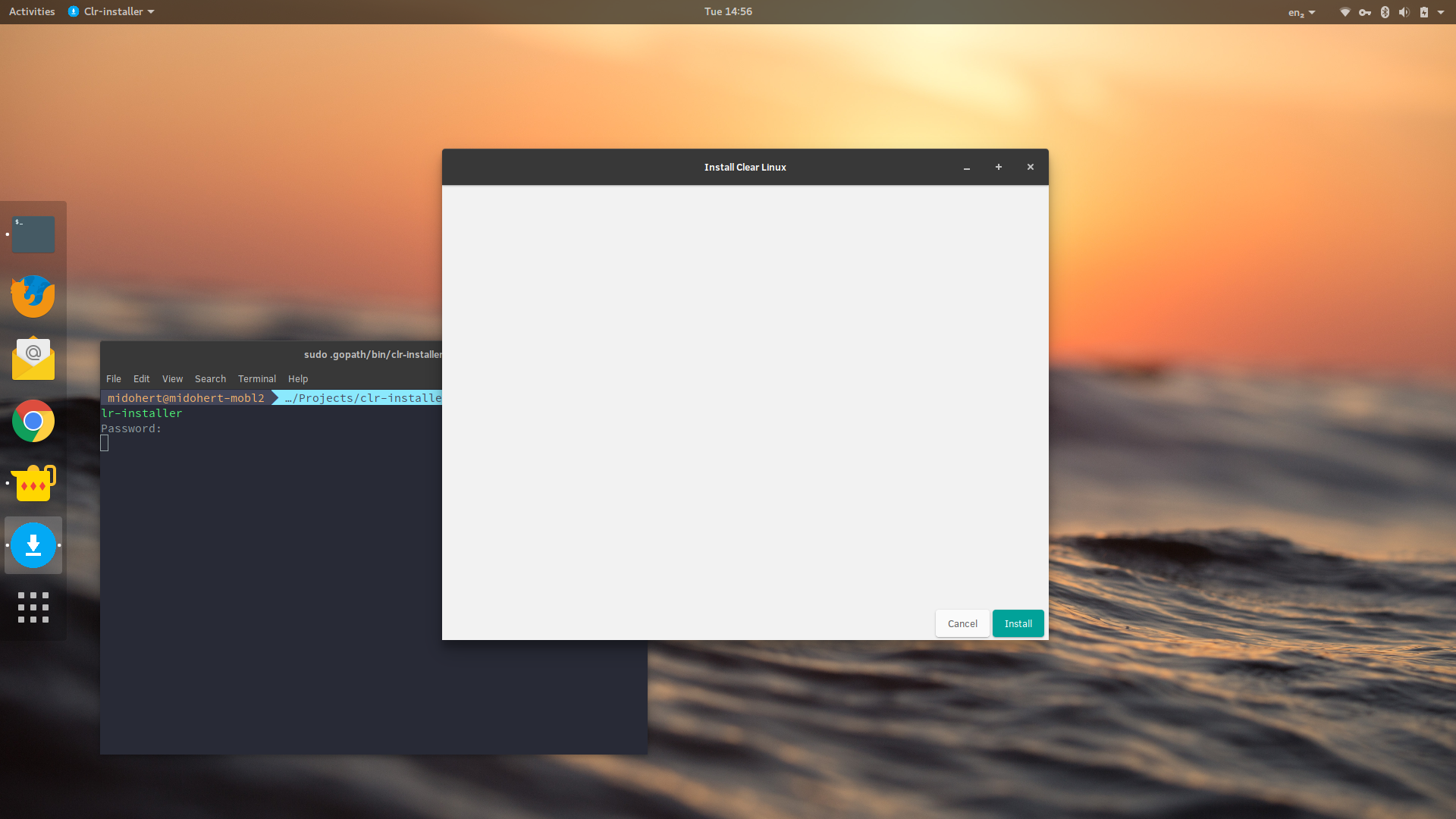Launch Firefox from the dock
This screenshot has height=819, width=1456.
pos(33,297)
